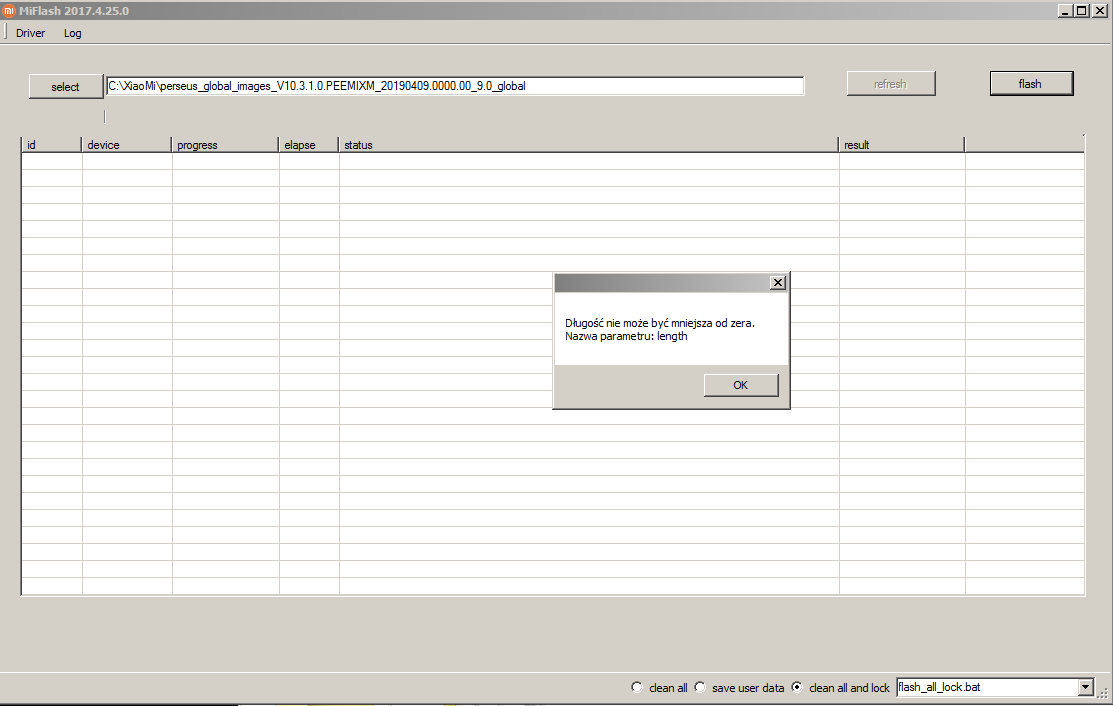
Task: Close the error dialog with X button
Action: coord(777,283)
